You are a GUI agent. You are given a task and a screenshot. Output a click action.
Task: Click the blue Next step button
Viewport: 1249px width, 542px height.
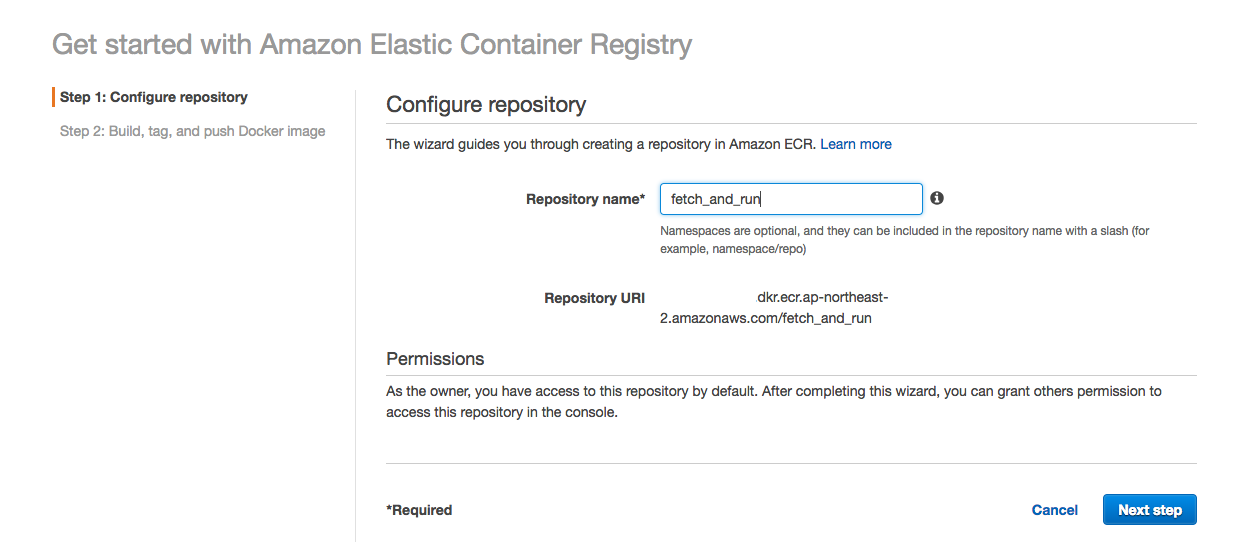tap(1149, 510)
